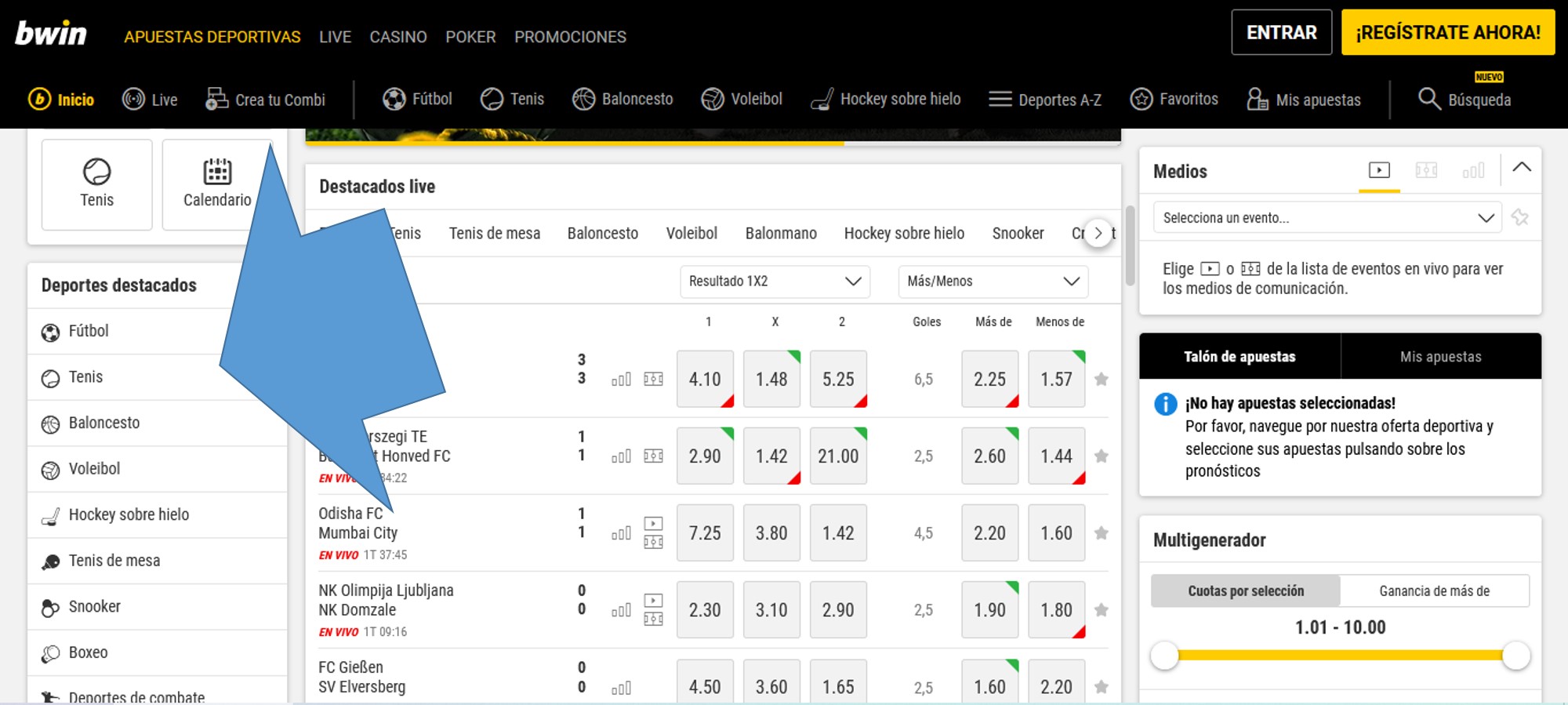Click the star next to Selecciona un evento

point(1520,217)
